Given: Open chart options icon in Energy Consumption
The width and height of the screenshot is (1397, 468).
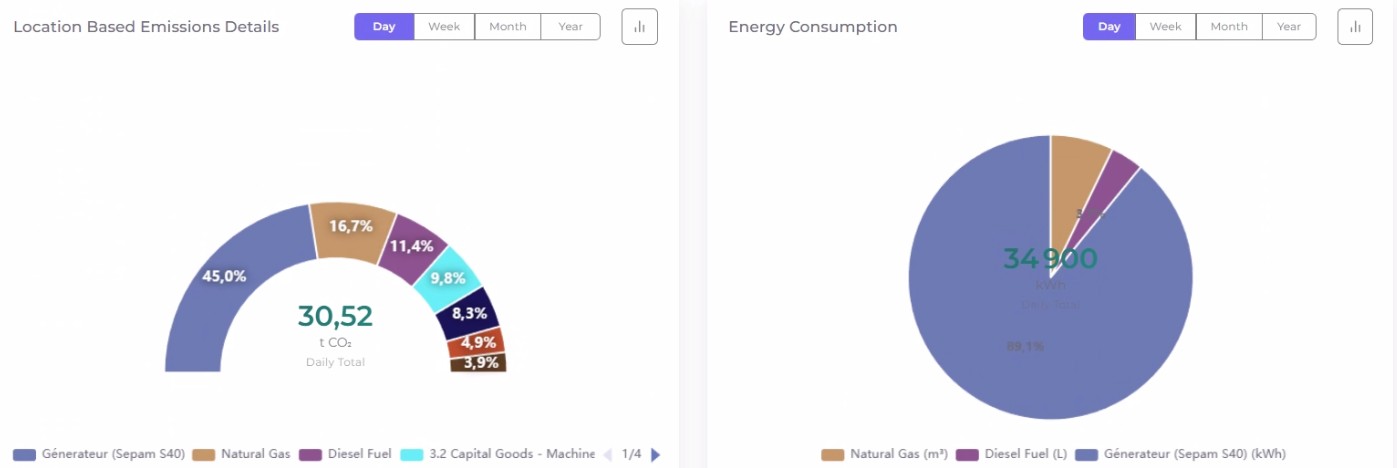Looking at the screenshot, I should pyautogui.click(x=1356, y=27).
